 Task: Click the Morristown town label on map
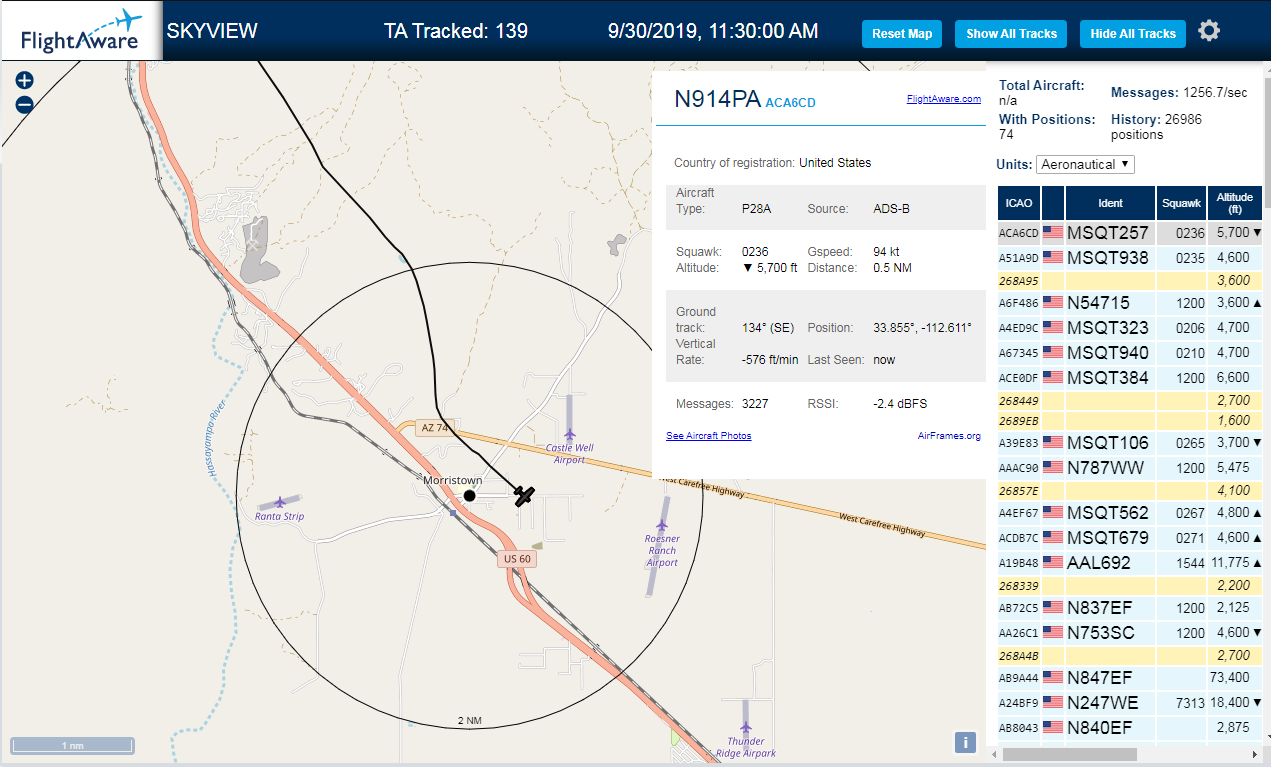[452, 480]
